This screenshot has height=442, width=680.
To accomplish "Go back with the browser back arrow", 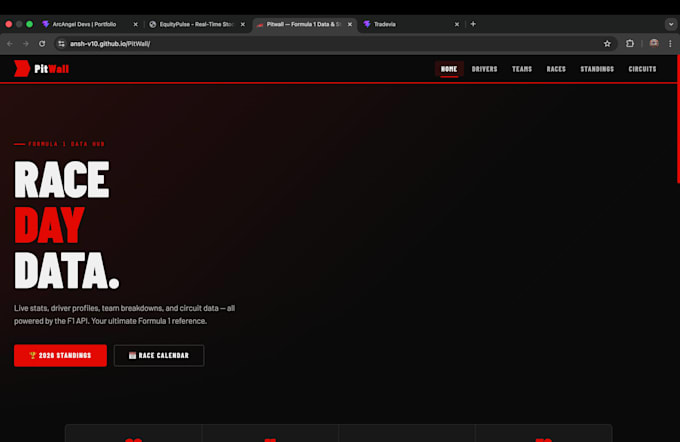I will coord(10,43).
